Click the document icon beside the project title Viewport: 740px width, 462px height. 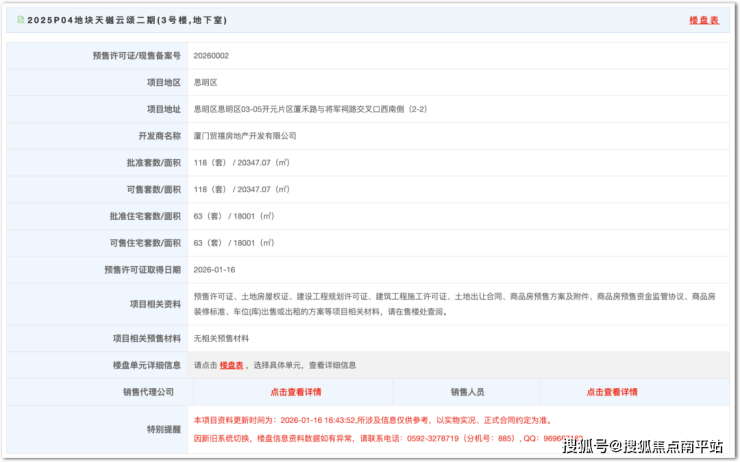21,20
